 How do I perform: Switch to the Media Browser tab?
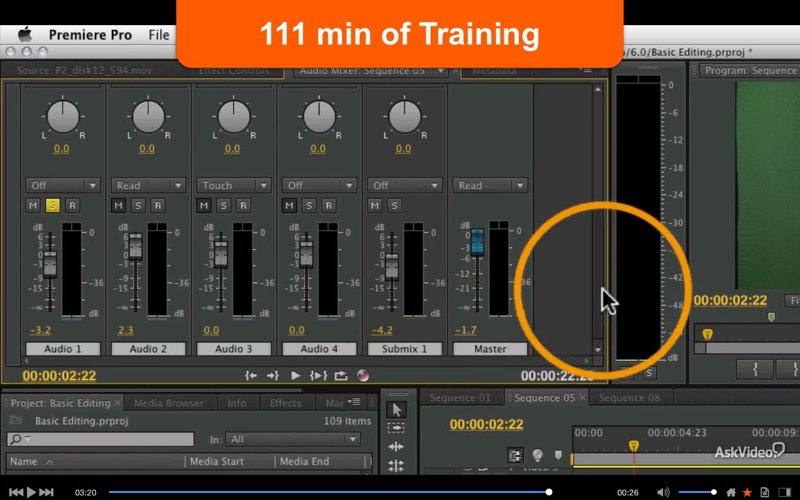(169, 403)
